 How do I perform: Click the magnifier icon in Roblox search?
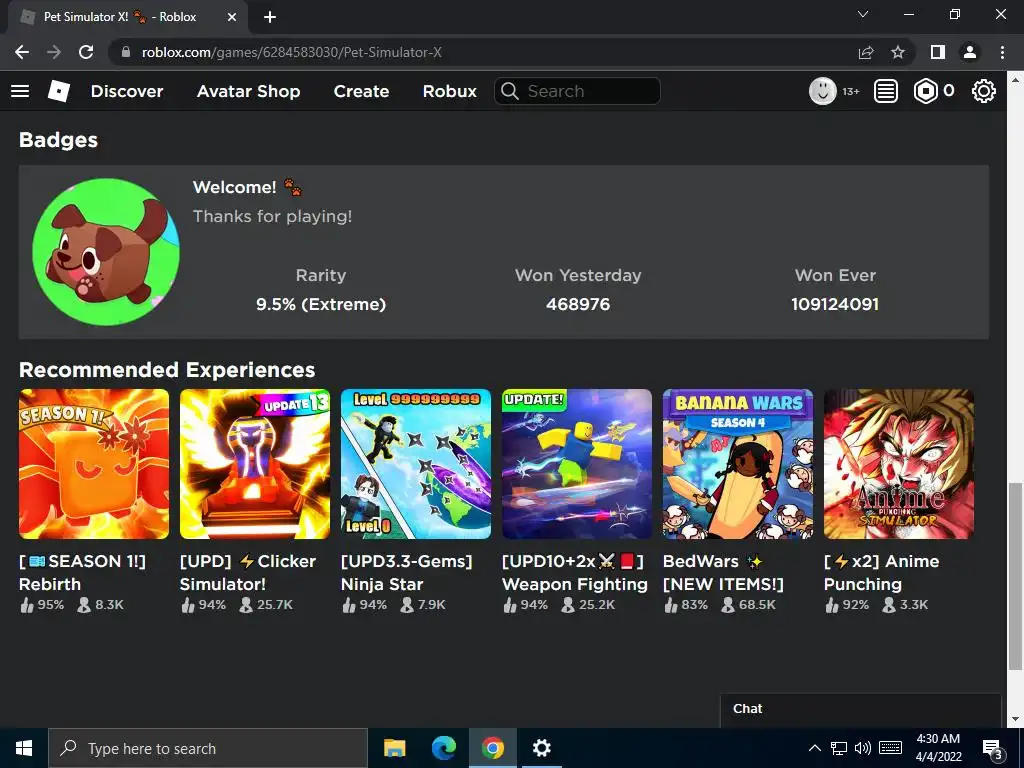click(x=510, y=91)
